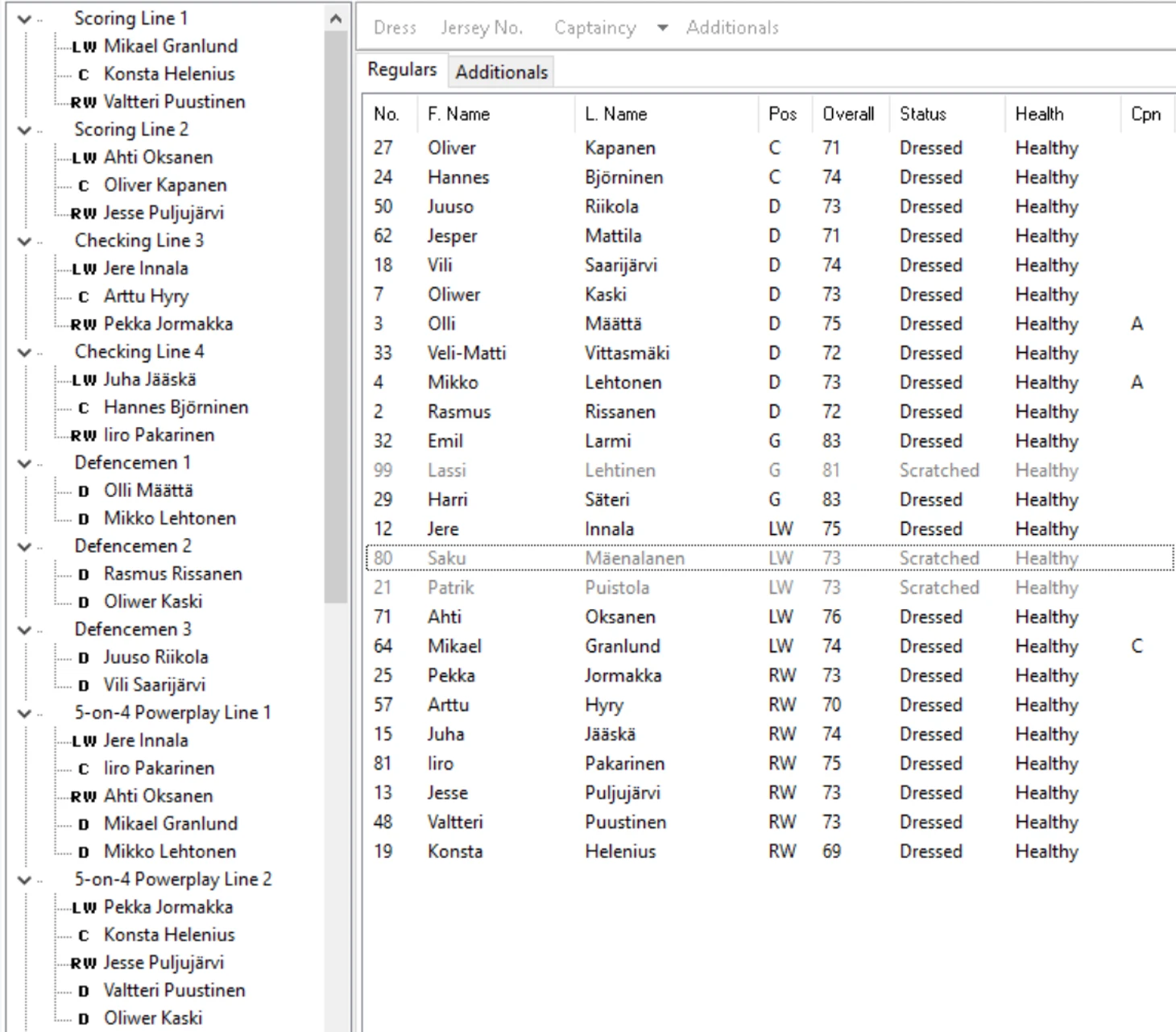The image size is (1176, 1032).
Task: Click the D icon beside Vili Saarijärvi in Defencemen 3
Action: point(84,686)
